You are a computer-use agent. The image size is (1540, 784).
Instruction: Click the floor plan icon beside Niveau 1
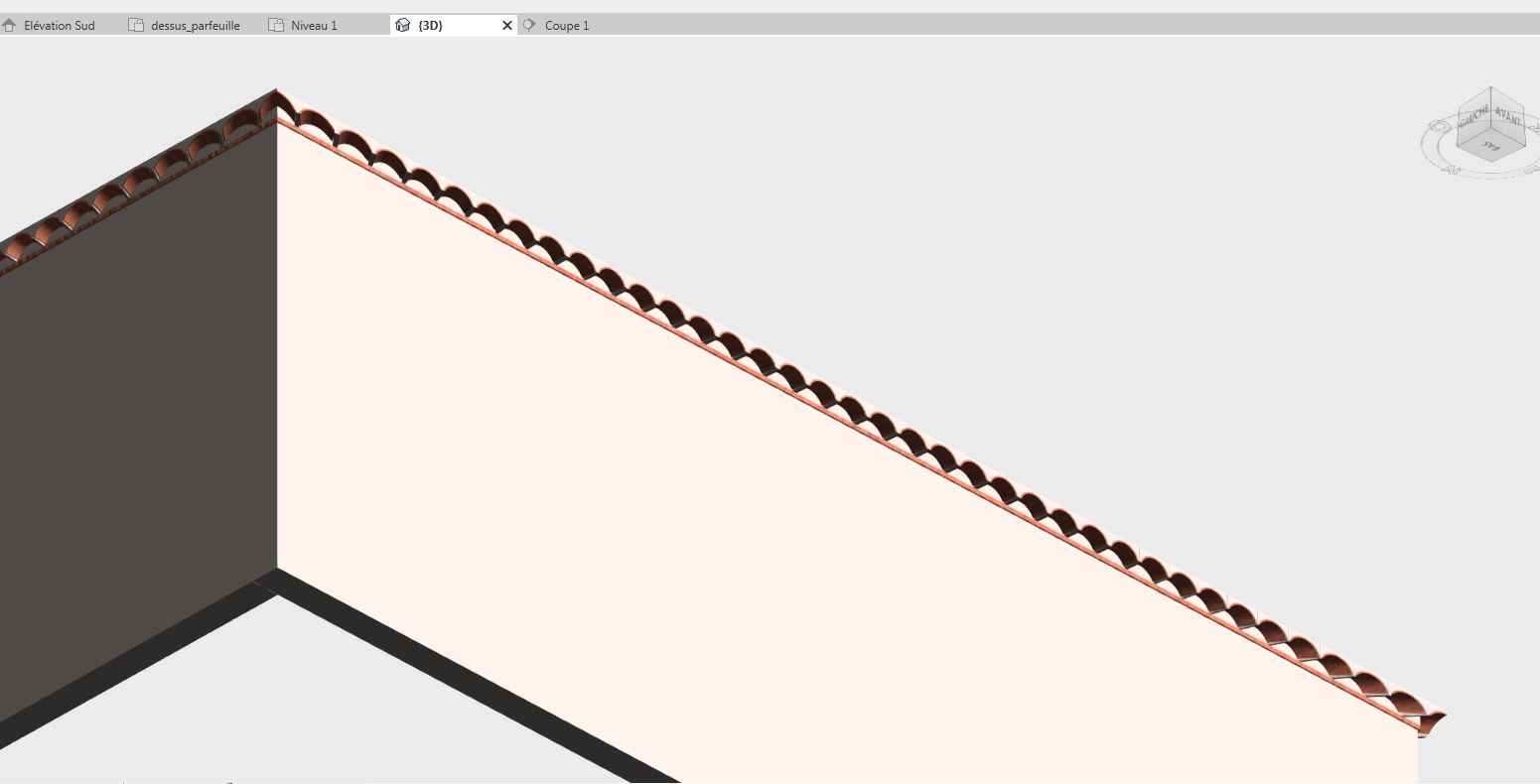click(276, 26)
